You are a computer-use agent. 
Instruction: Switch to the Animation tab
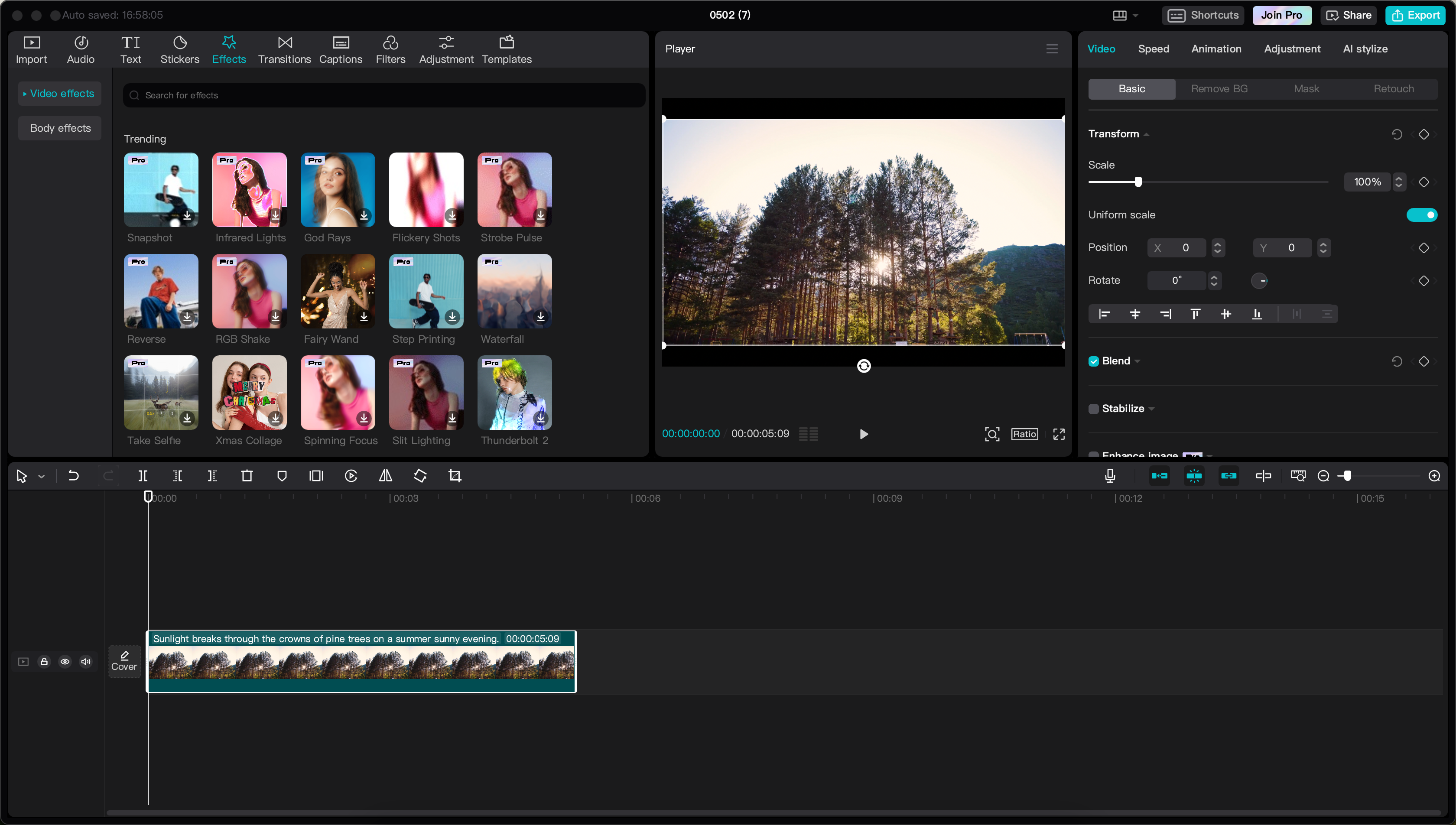[x=1215, y=48]
